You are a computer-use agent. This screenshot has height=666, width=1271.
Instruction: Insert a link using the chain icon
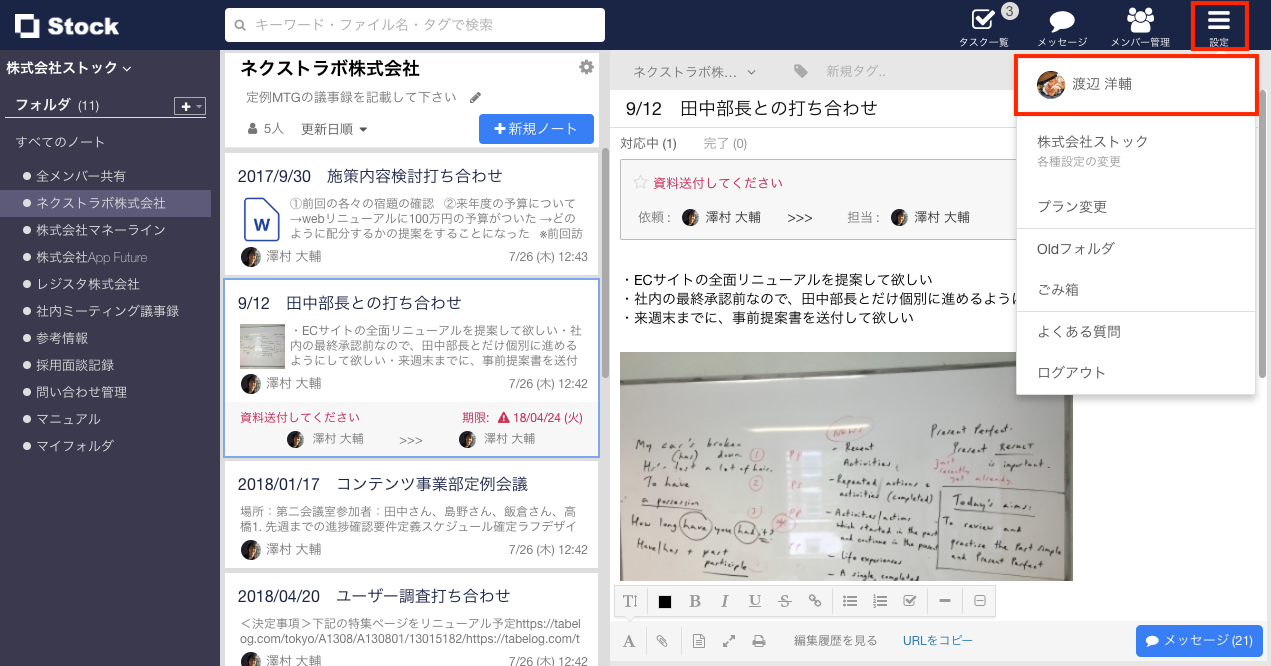tap(815, 600)
